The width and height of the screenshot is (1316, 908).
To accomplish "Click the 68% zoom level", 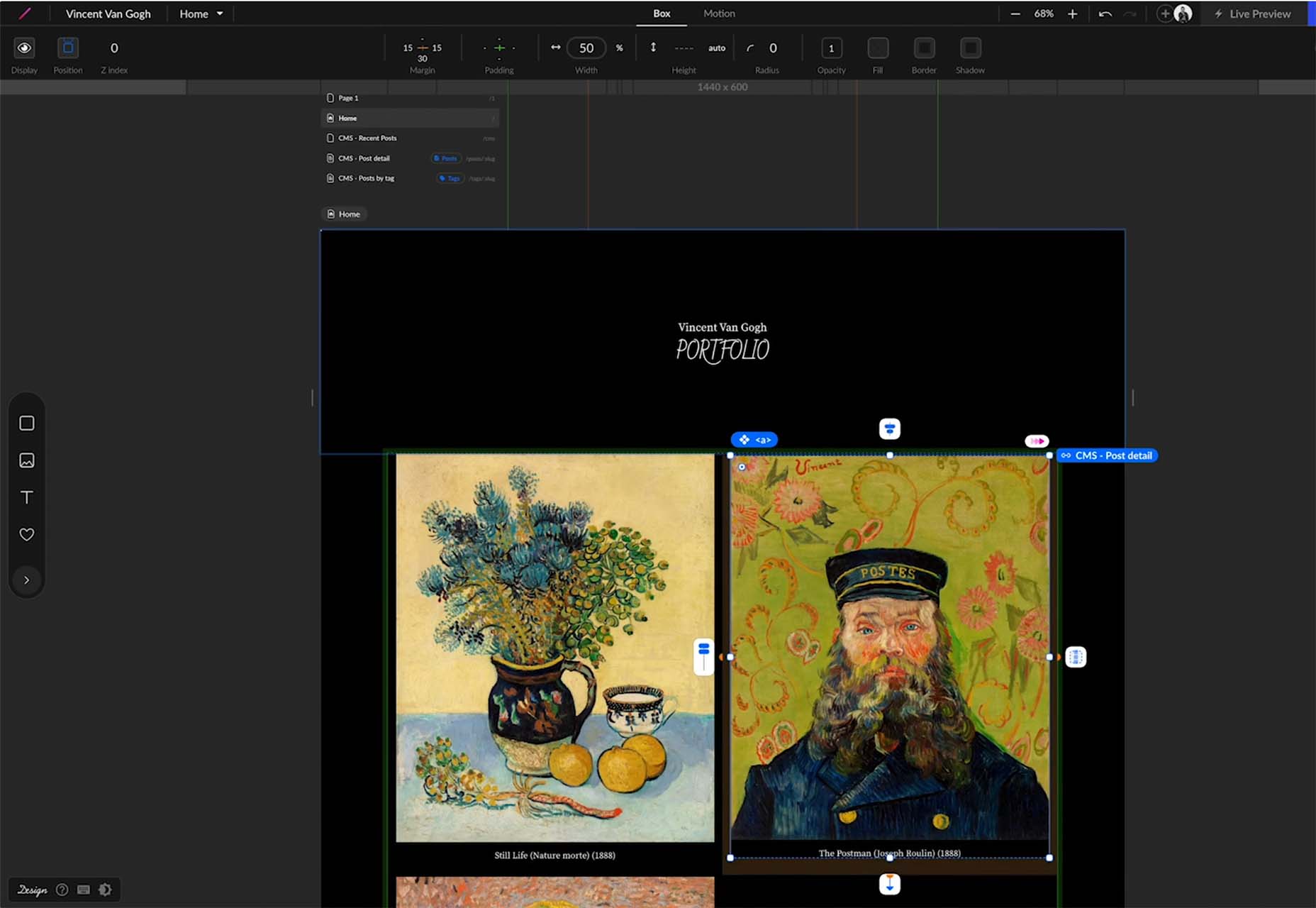I will pyautogui.click(x=1044, y=13).
